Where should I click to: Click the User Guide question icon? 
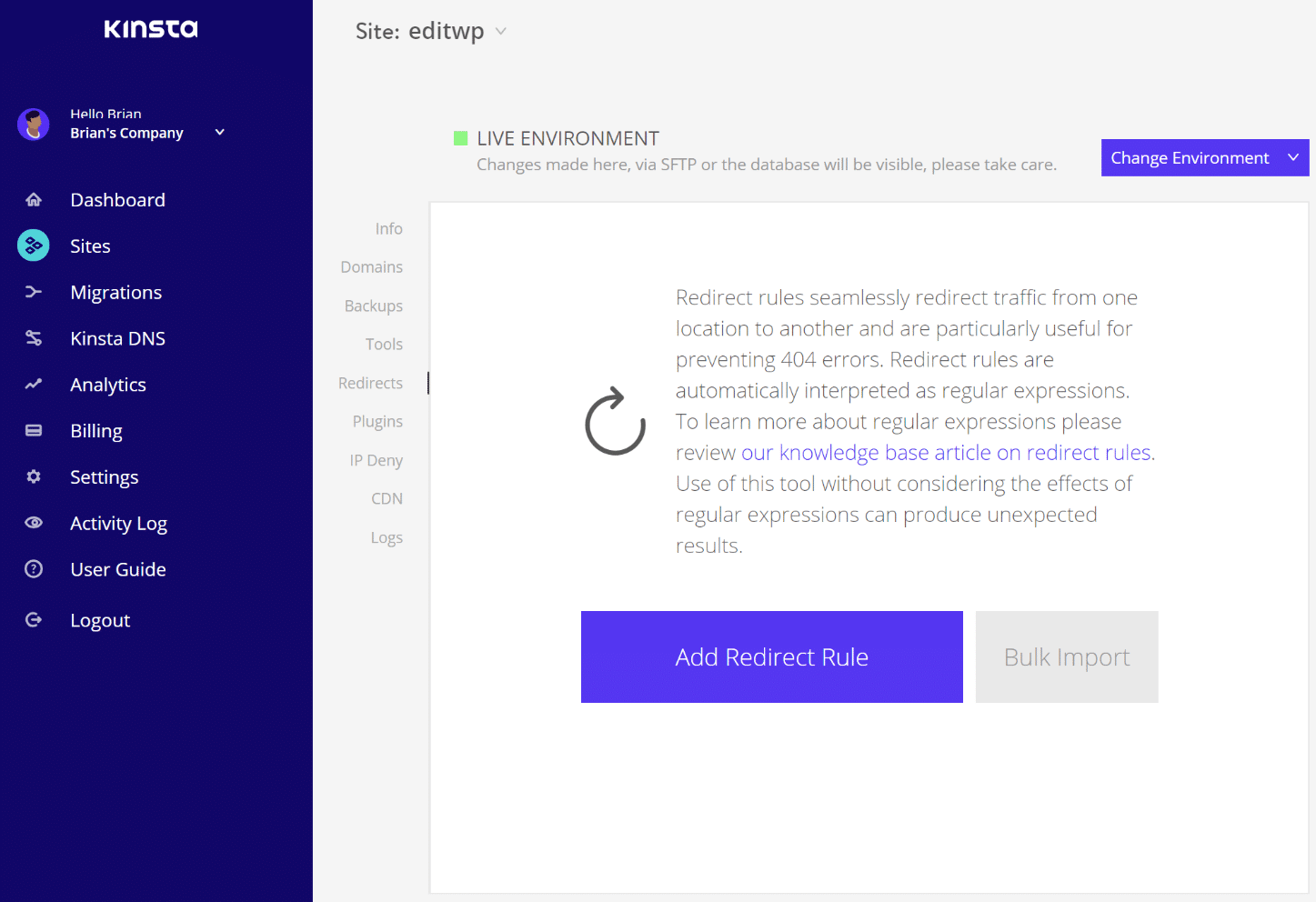tap(34, 569)
